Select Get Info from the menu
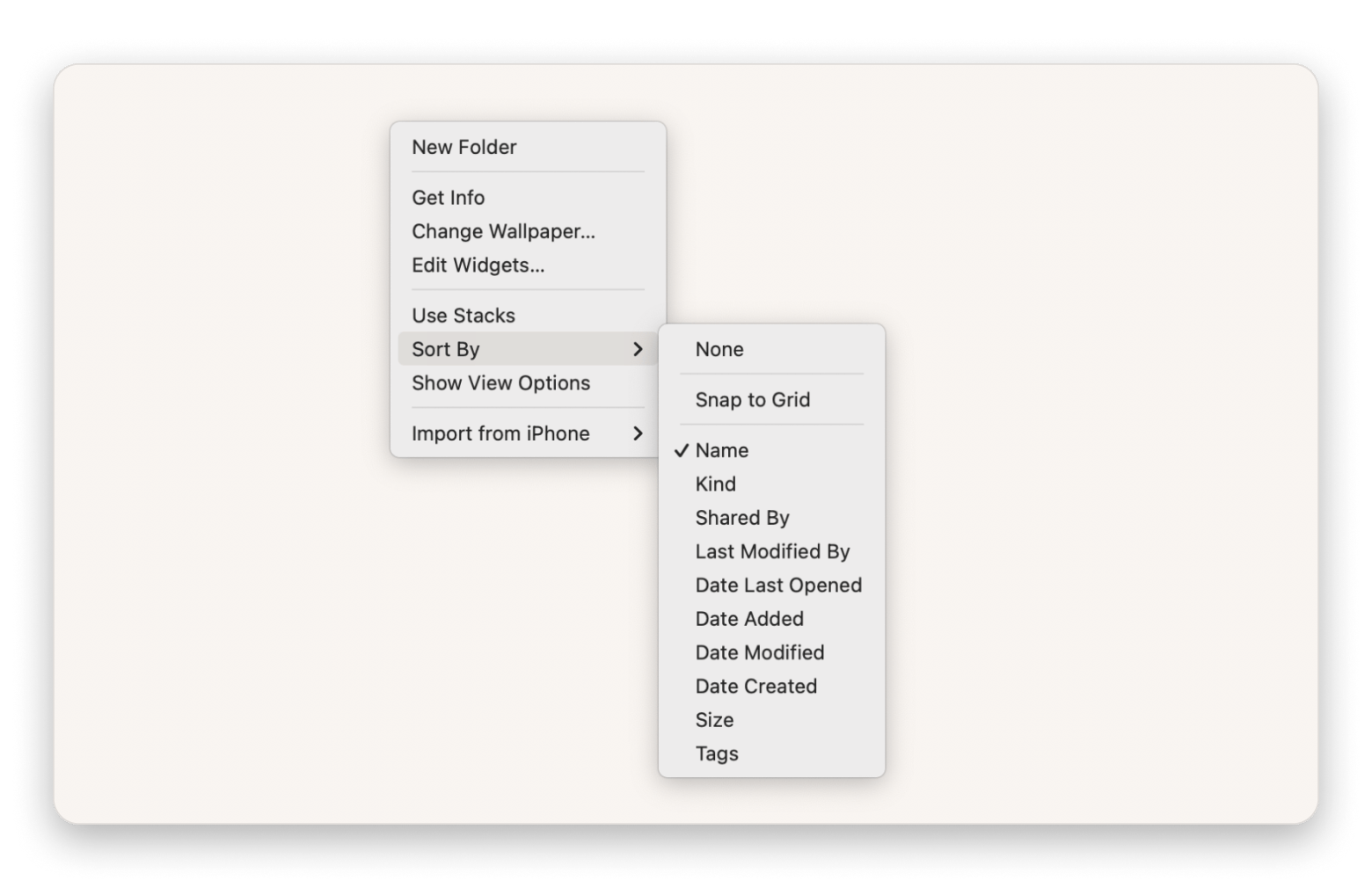This screenshot has height=895, width=1372. (448, 197)
